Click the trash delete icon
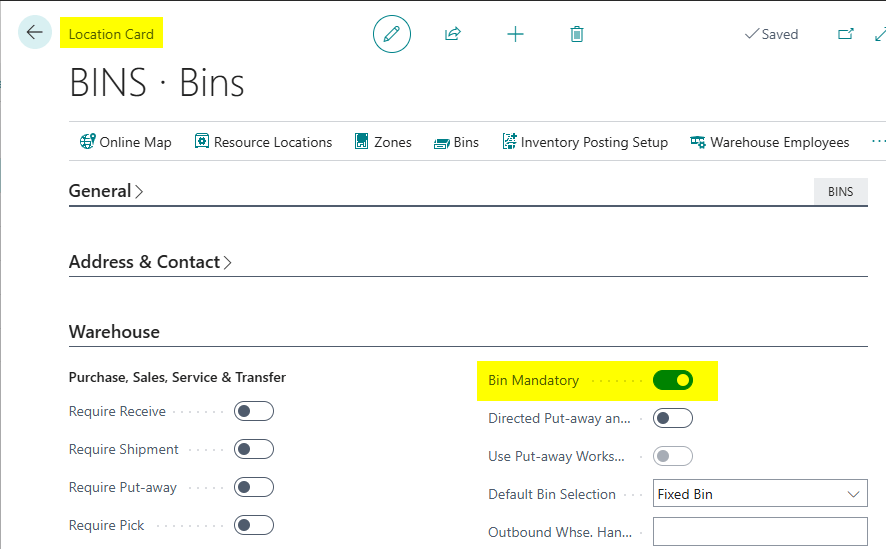 577,34
